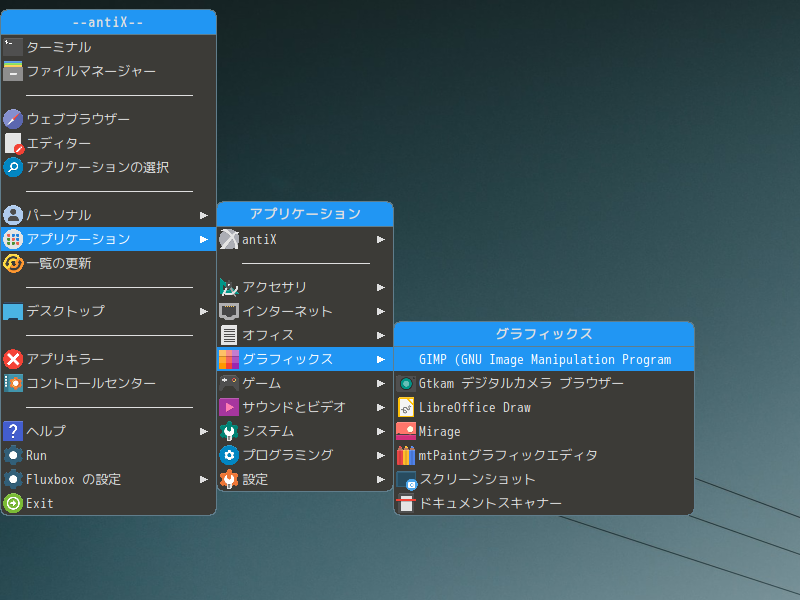Click the gamepad icon beside ゲーム
Viewport: 800px width, 600px height.
pyautogui.click(x=229, y=383)
